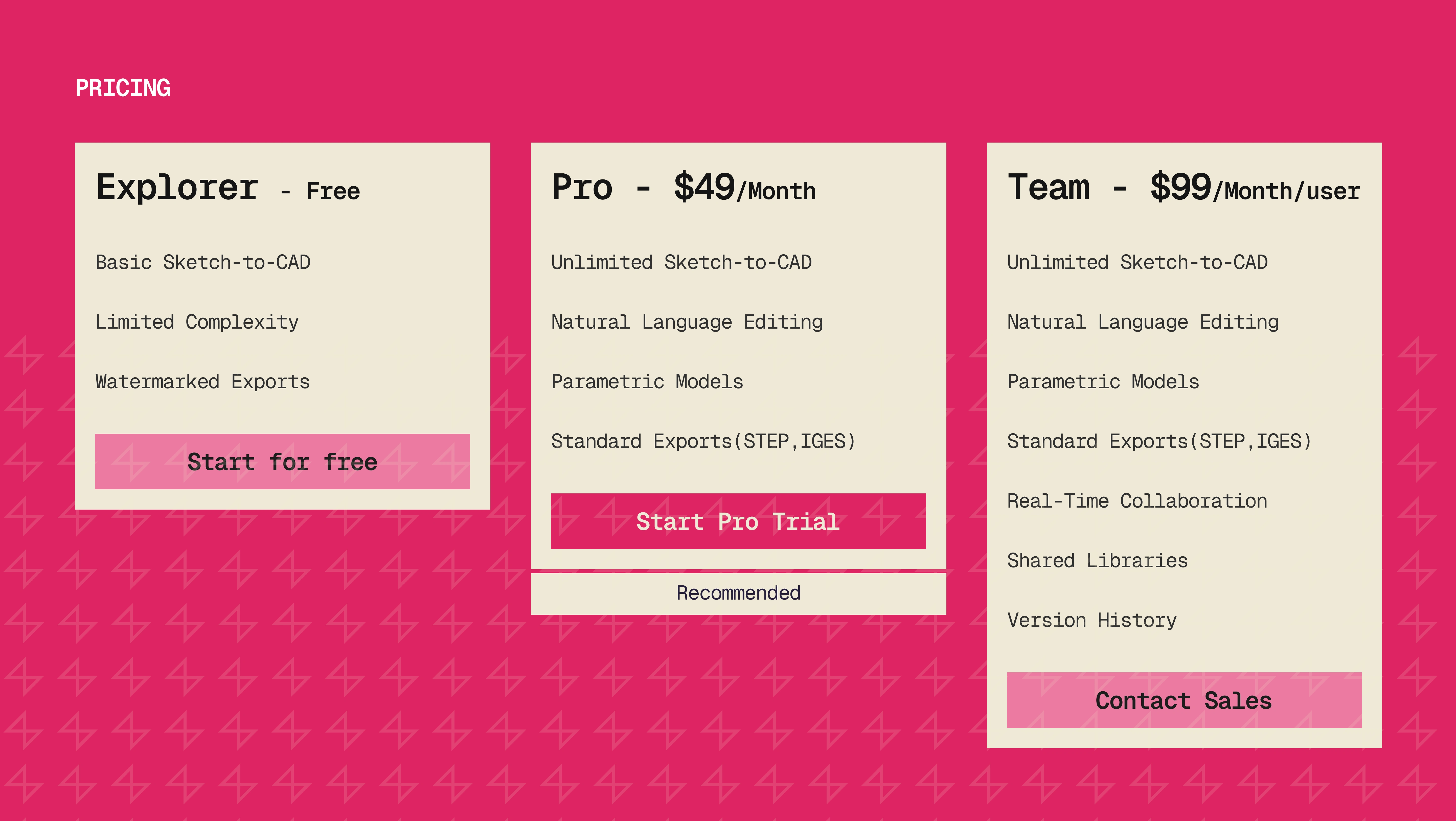
Task: Click Parametric Models in Pro card
Action: 647,382
